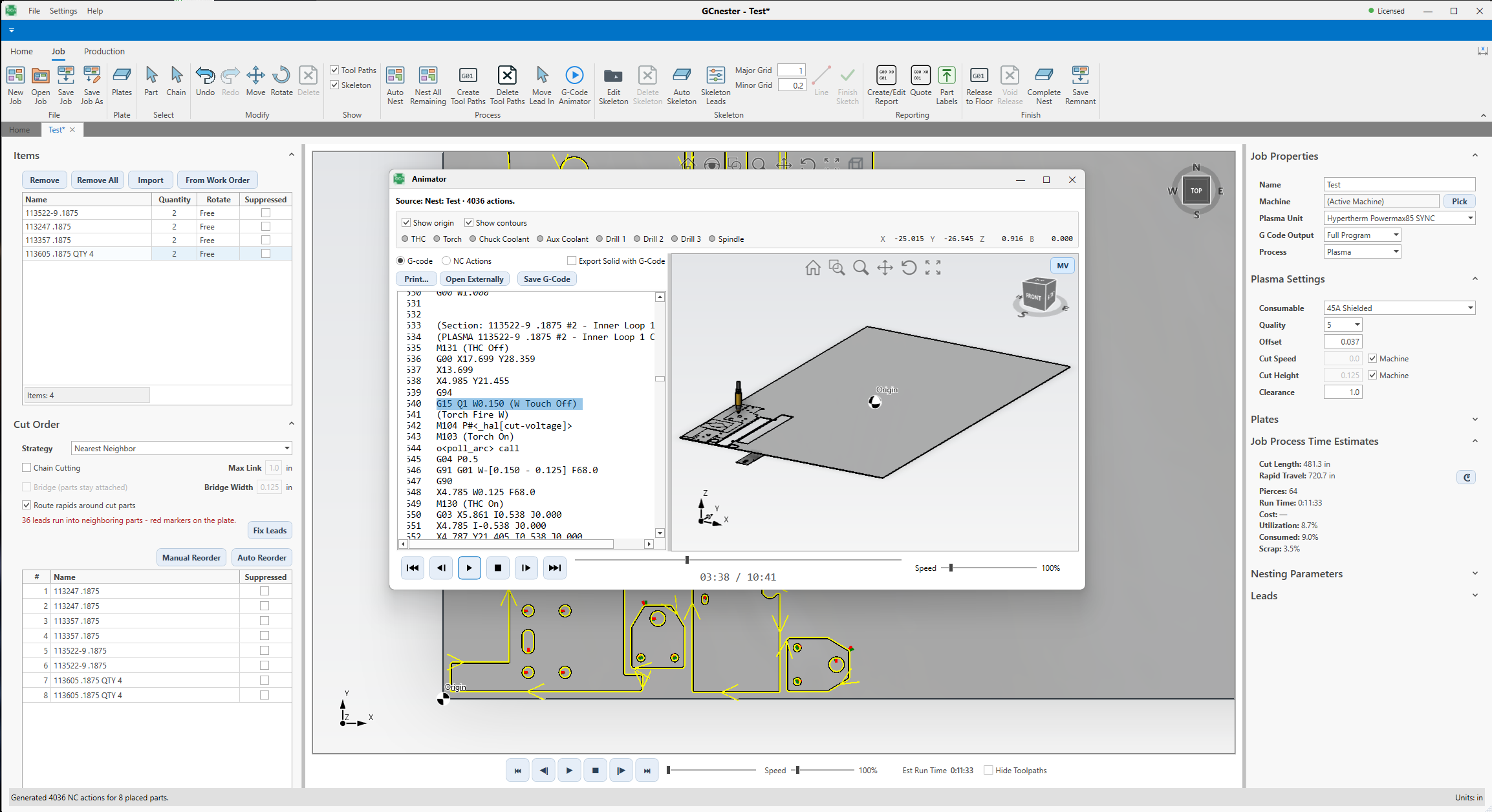Viewport: 1492px width, 812px height.
Task: Enable Export Solid with G-Code
Action: (x=572, y=261)
